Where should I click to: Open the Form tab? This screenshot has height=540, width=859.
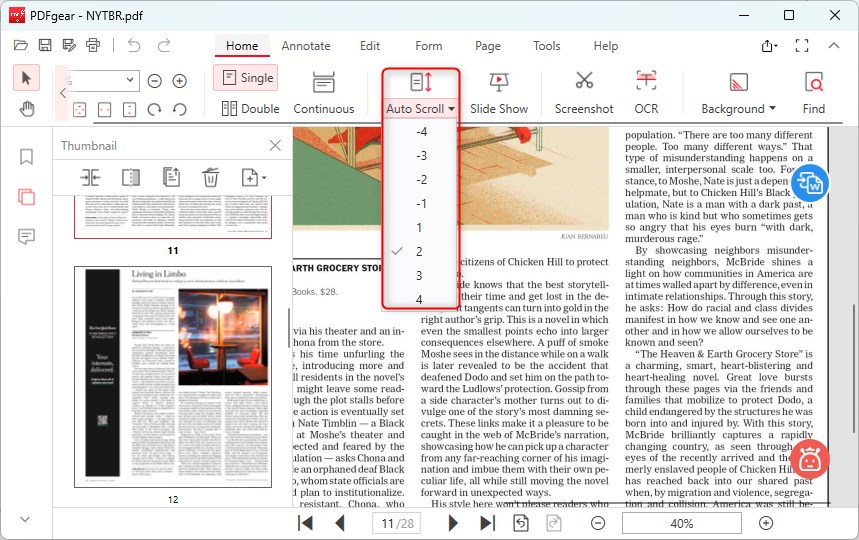click(x=428, y=46)
